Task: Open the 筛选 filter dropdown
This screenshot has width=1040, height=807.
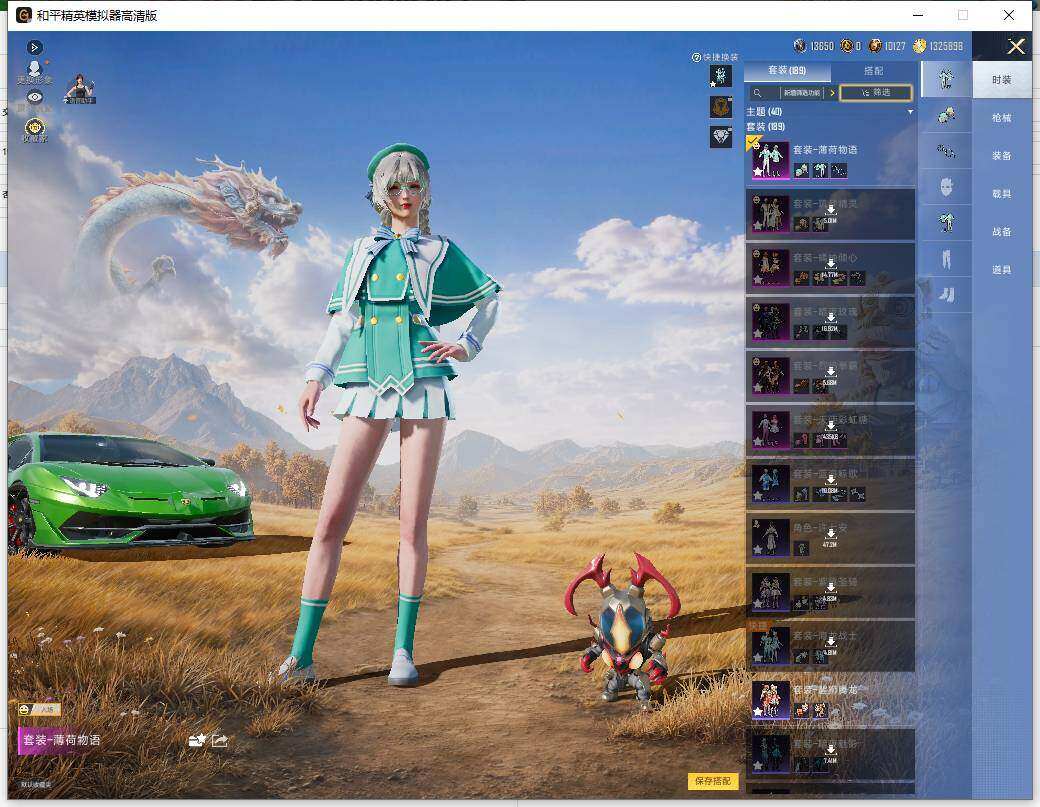Action: 876,93
